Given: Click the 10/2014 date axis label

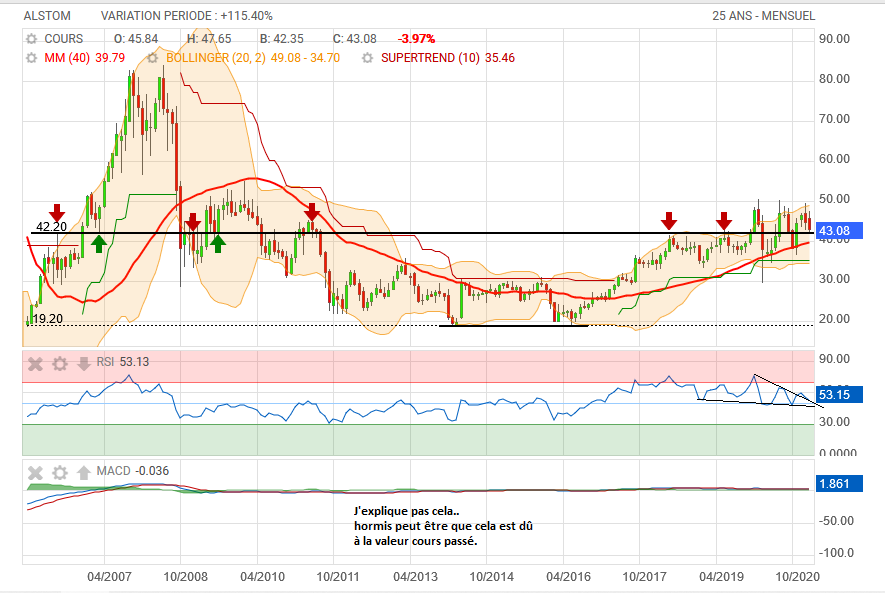Looking at the screenshot, I should pyautogui.click(x=492, y=577).
